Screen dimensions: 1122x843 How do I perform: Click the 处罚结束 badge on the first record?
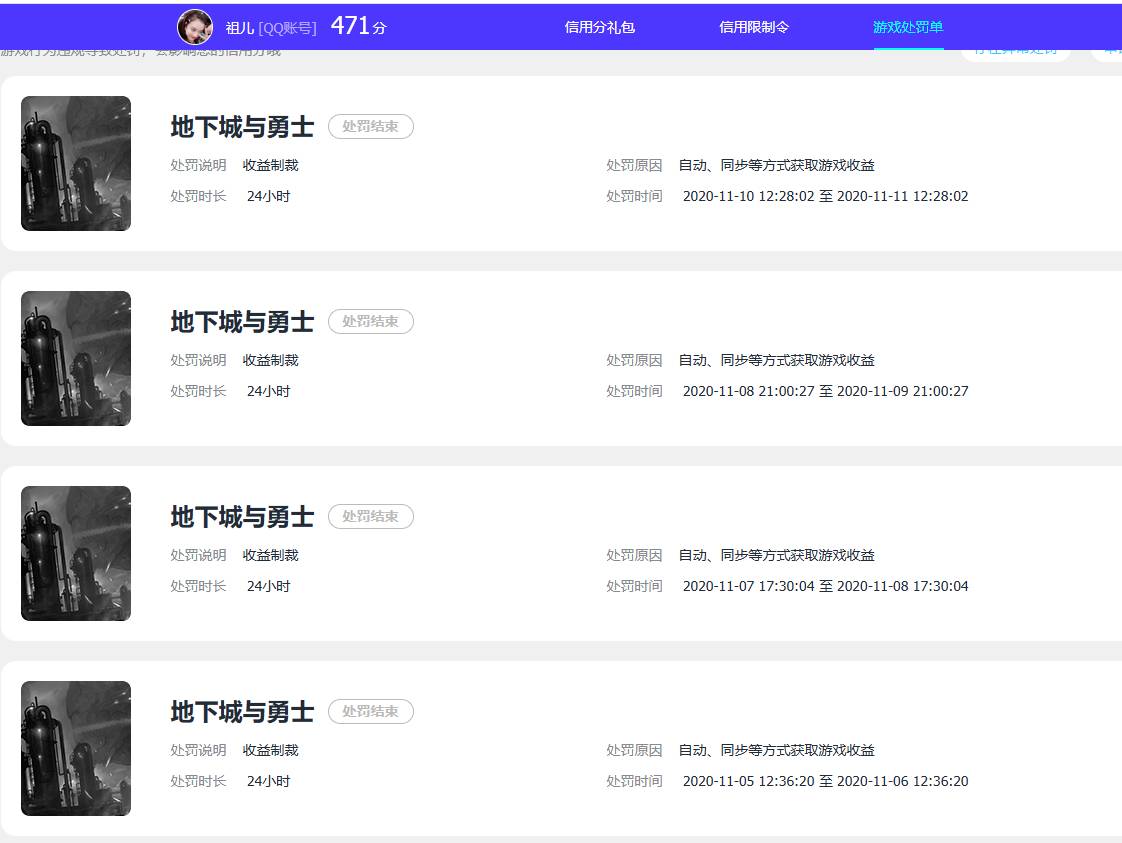point(371,126)
